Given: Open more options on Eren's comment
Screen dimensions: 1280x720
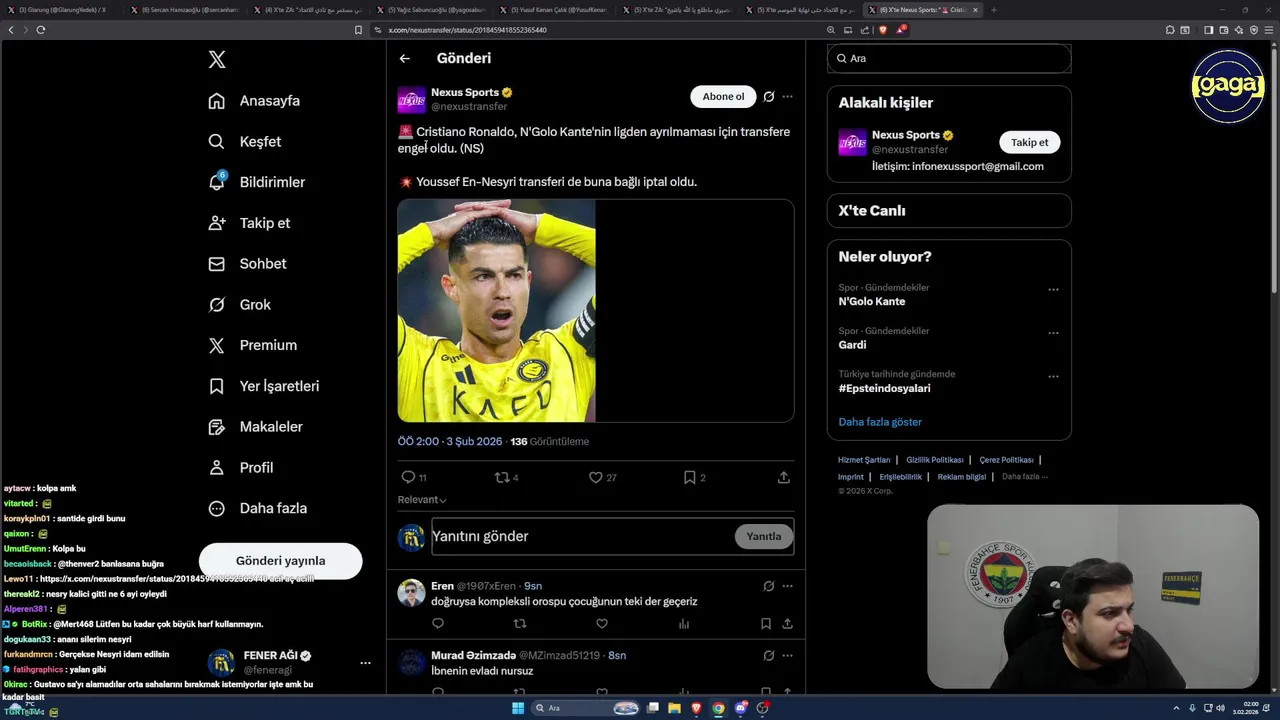Looking at the screenshot, I should click(788, 586).
